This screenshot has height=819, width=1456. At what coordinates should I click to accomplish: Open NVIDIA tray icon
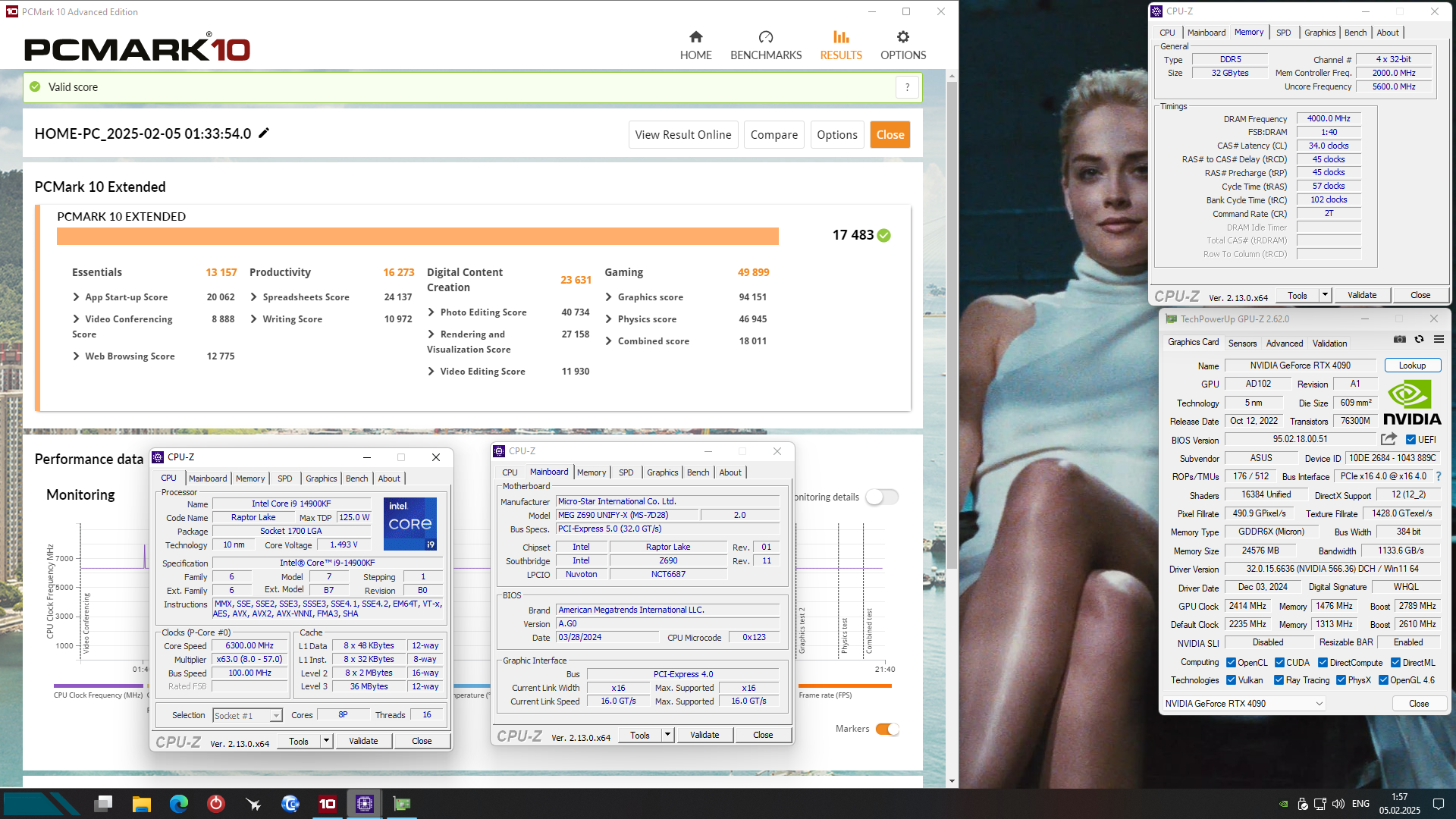pyautogui.click(x=1283, y=804)
